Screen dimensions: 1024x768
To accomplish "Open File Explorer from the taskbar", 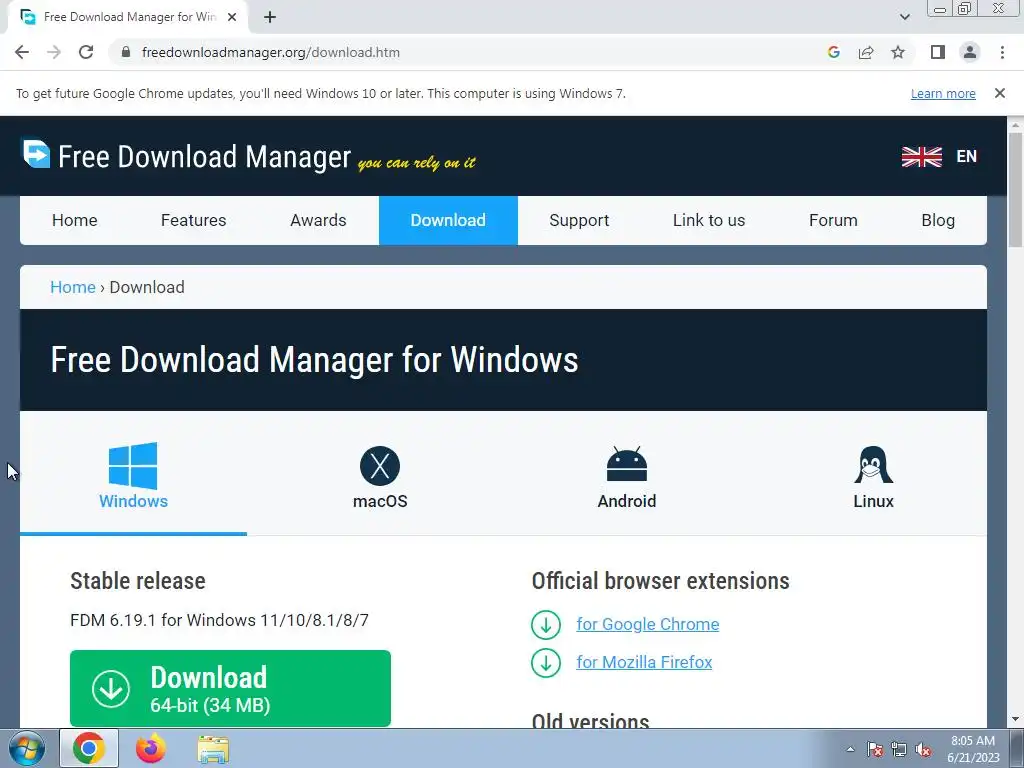I will (x=213, y=749).
